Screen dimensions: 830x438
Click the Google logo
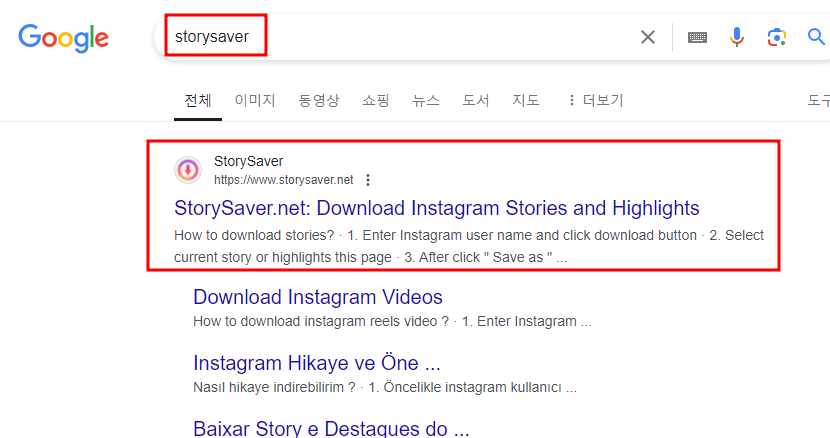pyautogui.click(x=64, y=38)
